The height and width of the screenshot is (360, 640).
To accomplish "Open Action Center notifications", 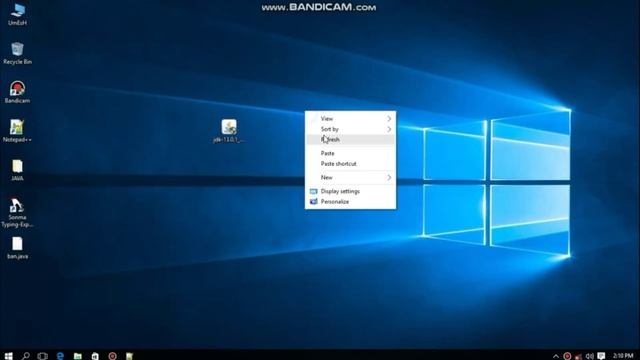I will coord(601,356).
